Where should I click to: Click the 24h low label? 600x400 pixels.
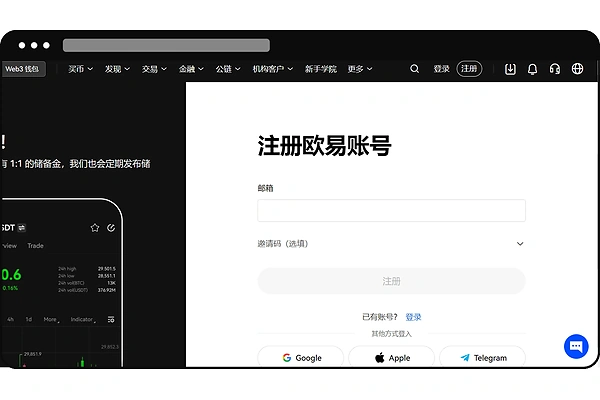click(66, 276)
